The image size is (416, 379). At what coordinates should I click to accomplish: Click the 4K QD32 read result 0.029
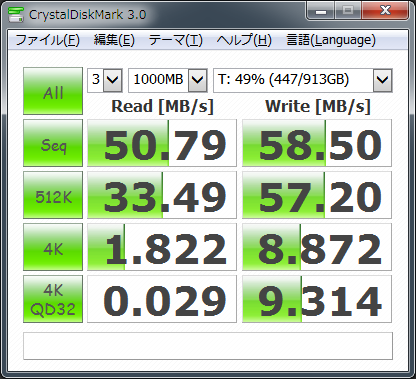pos(162,299)
